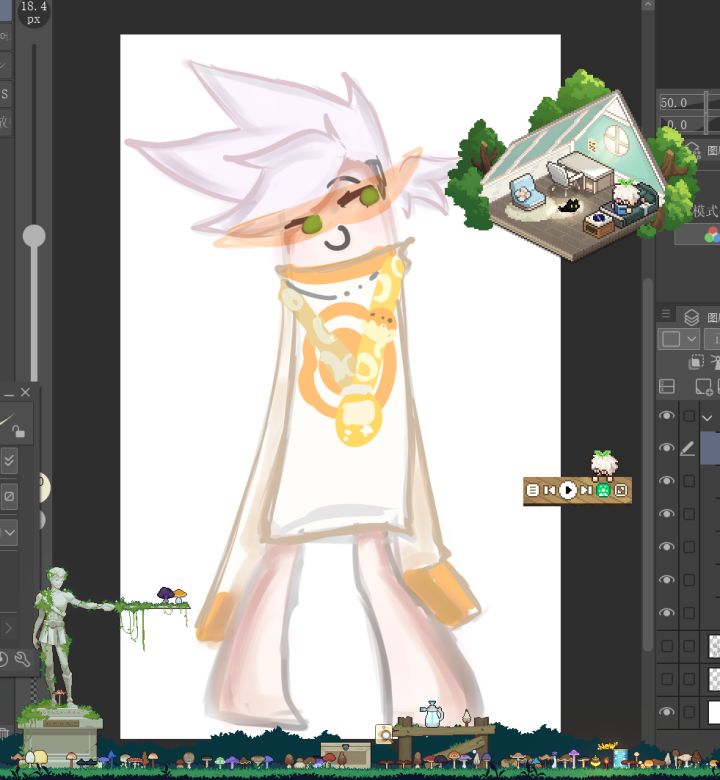Click the purple and orange mushrooms on the vine
Screen dimensions: 720x780
[172, 594]
